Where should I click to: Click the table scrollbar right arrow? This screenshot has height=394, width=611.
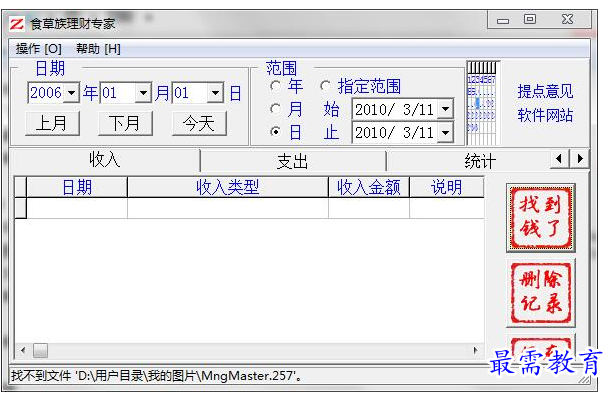point(475,350)
